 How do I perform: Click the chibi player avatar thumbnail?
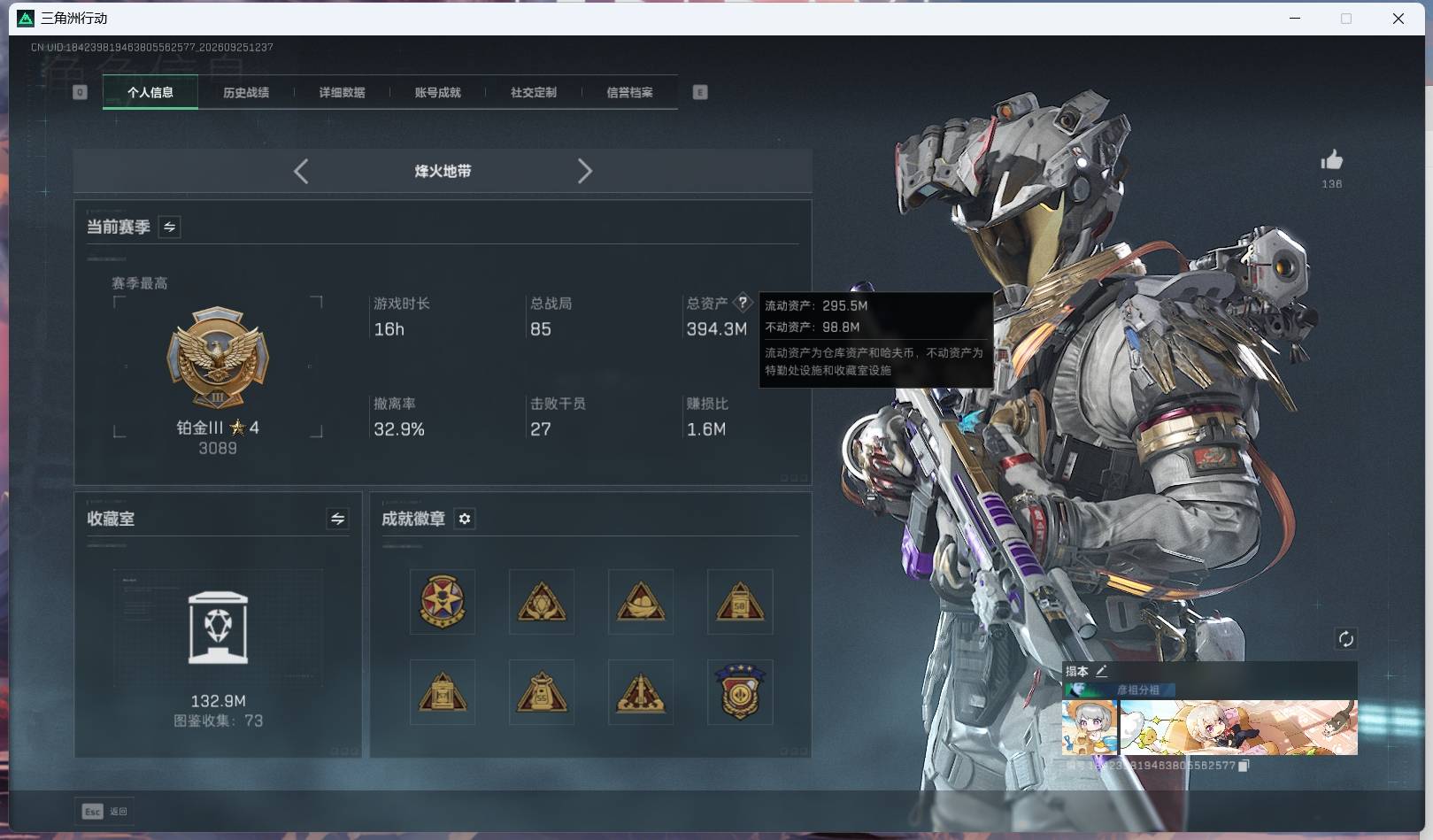[1090, 728]
